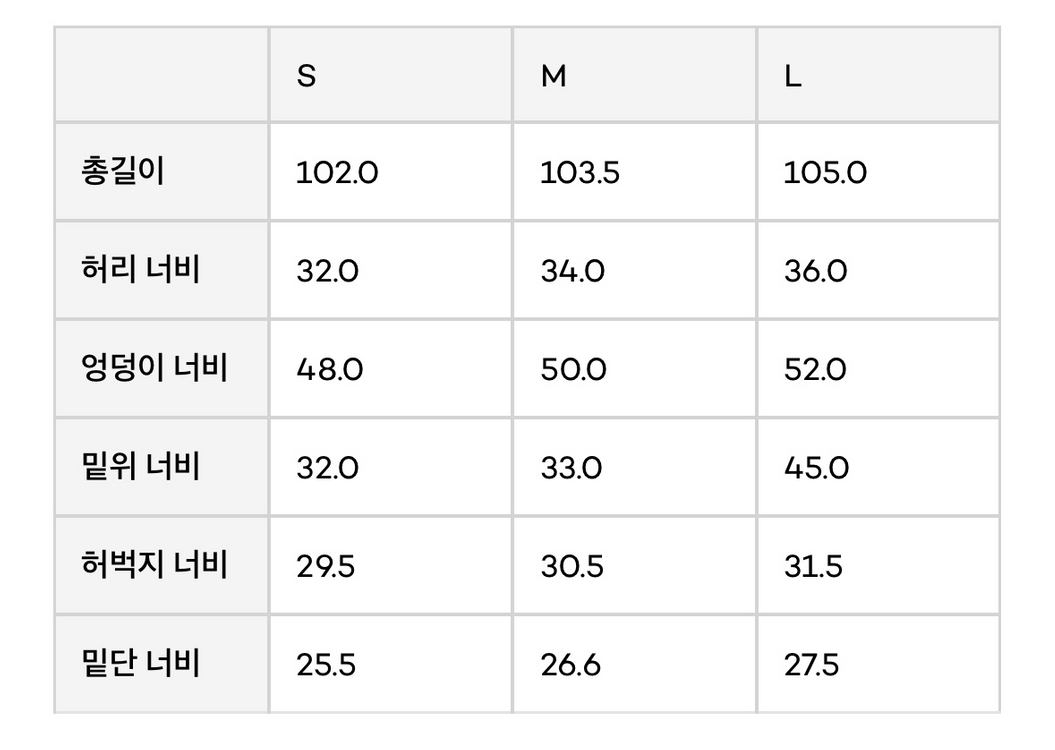Screen dimensions: 1055x750
Task: Select the 밑단 너비 row label
Action: (x=141, y=664)
